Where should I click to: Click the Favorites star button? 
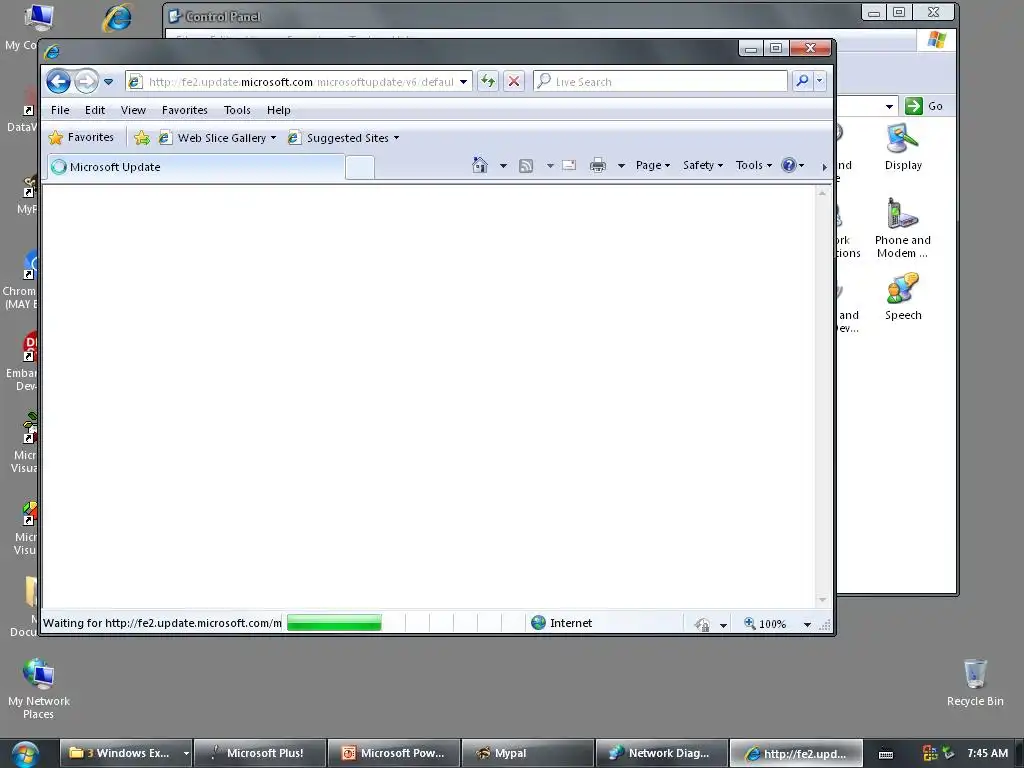tap(82, 137)
